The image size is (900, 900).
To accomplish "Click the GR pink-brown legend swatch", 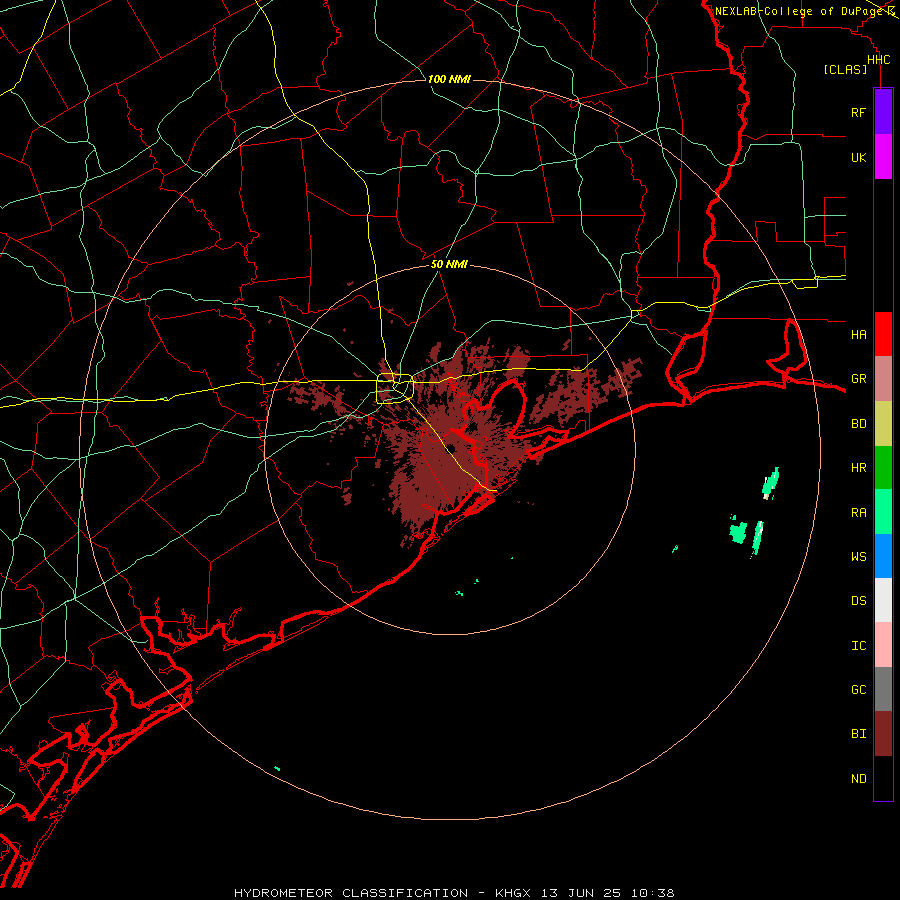I will [883, 378].
